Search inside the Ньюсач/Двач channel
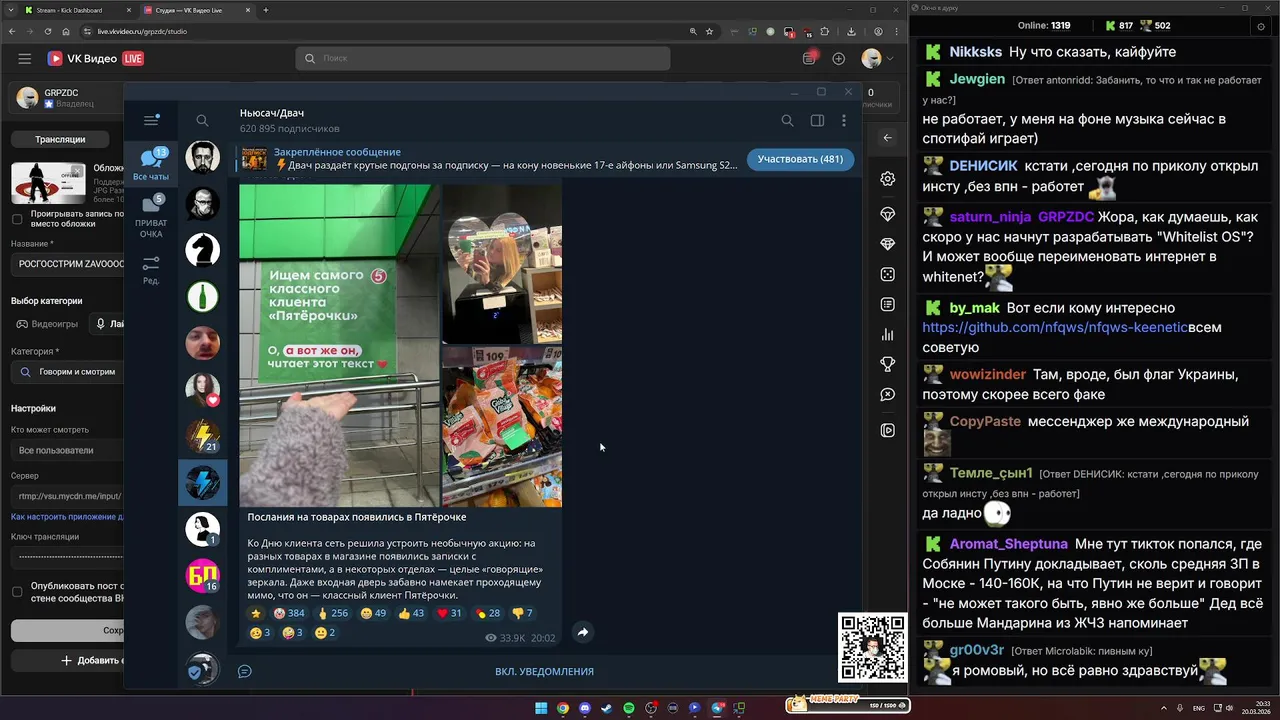Image resolution: width=1280 pixels, height=720 pixels. [x=787, y=120]
